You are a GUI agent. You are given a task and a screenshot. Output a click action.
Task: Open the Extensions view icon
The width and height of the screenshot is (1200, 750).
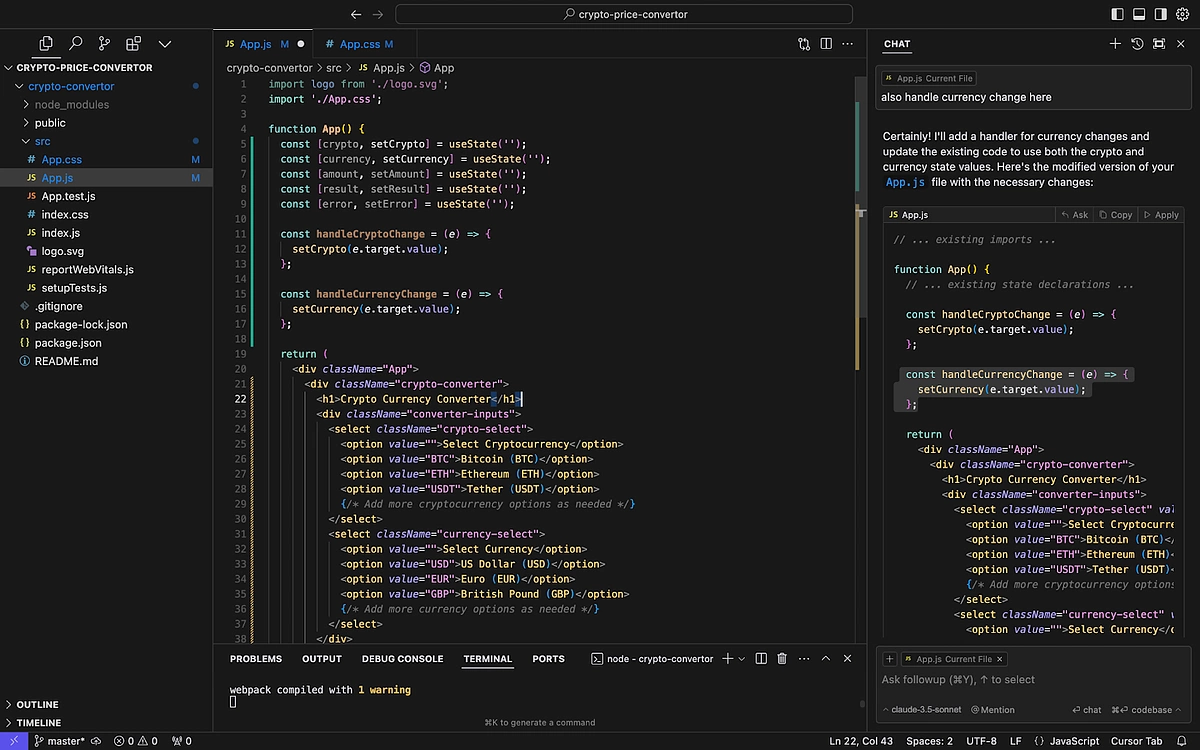click(x=133, y=44)
